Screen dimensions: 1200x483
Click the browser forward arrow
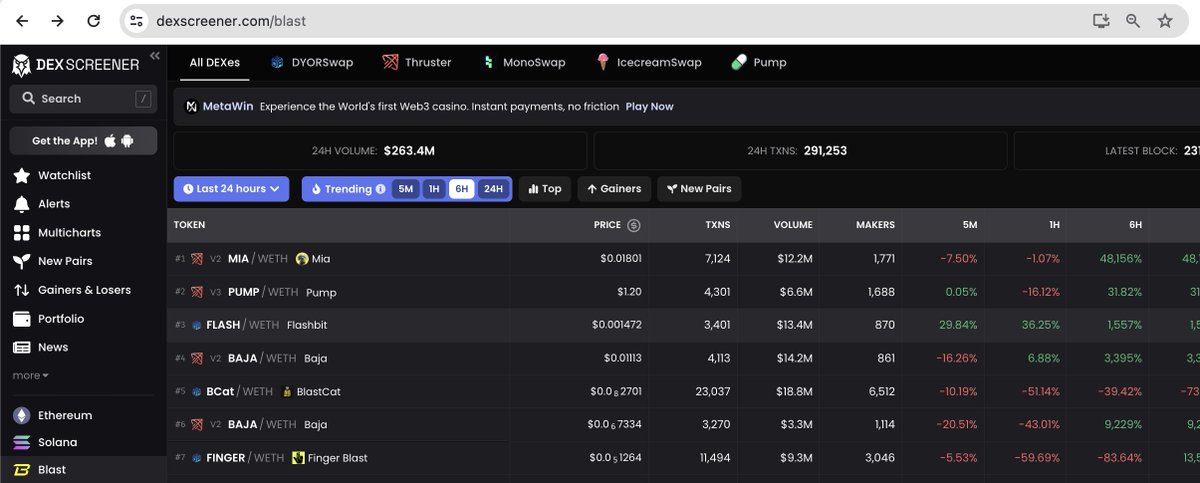[57, 20]
